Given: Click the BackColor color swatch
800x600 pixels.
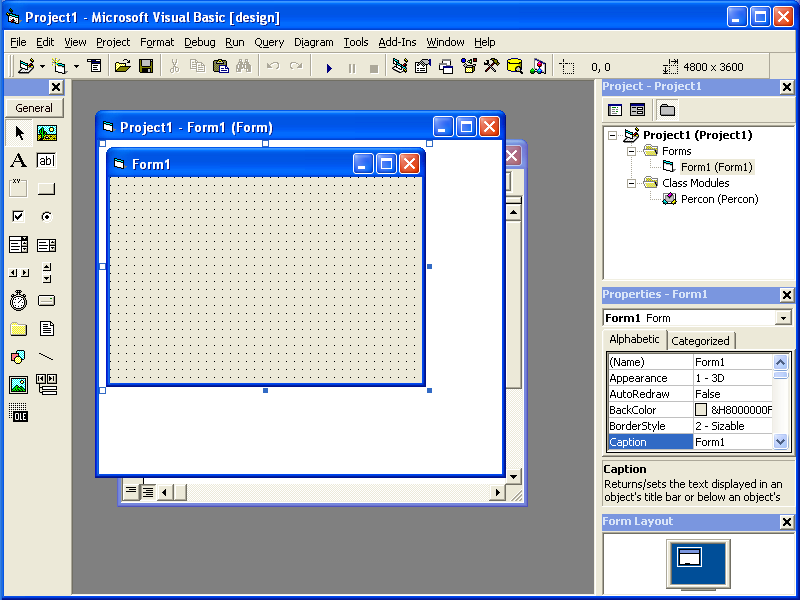Looking at the screenshot, I should 701,410.
